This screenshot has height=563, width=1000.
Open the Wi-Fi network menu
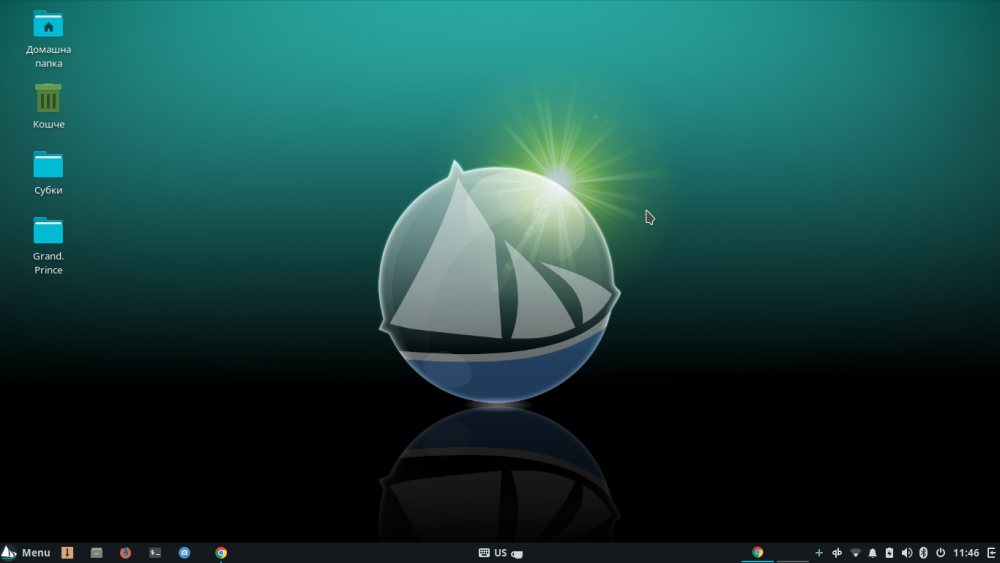[855, 553]
